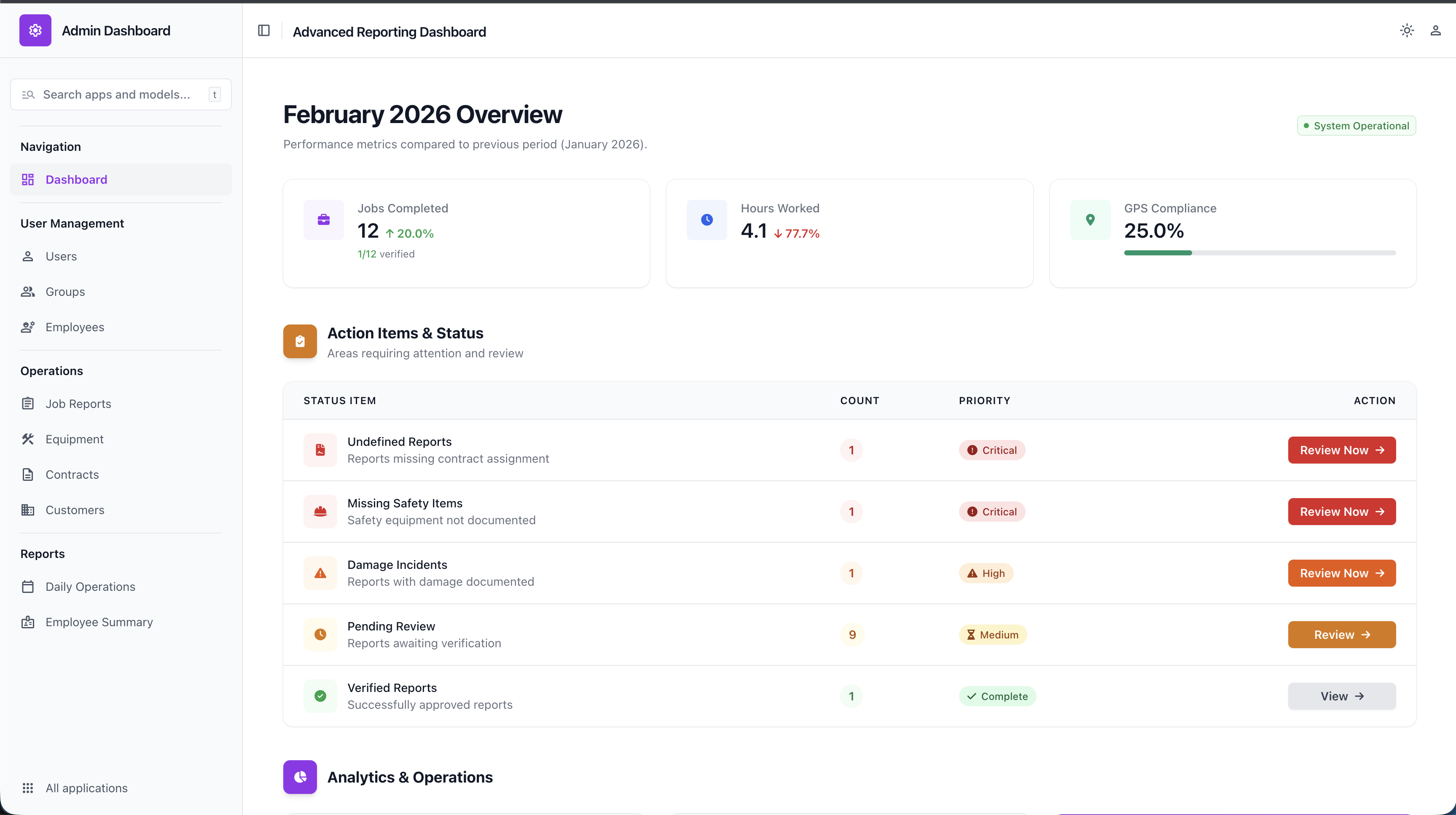Viewport: 1456px width, 815px height.
Task: Click the Action Items clipboard icon
Action: pos(300,341)
